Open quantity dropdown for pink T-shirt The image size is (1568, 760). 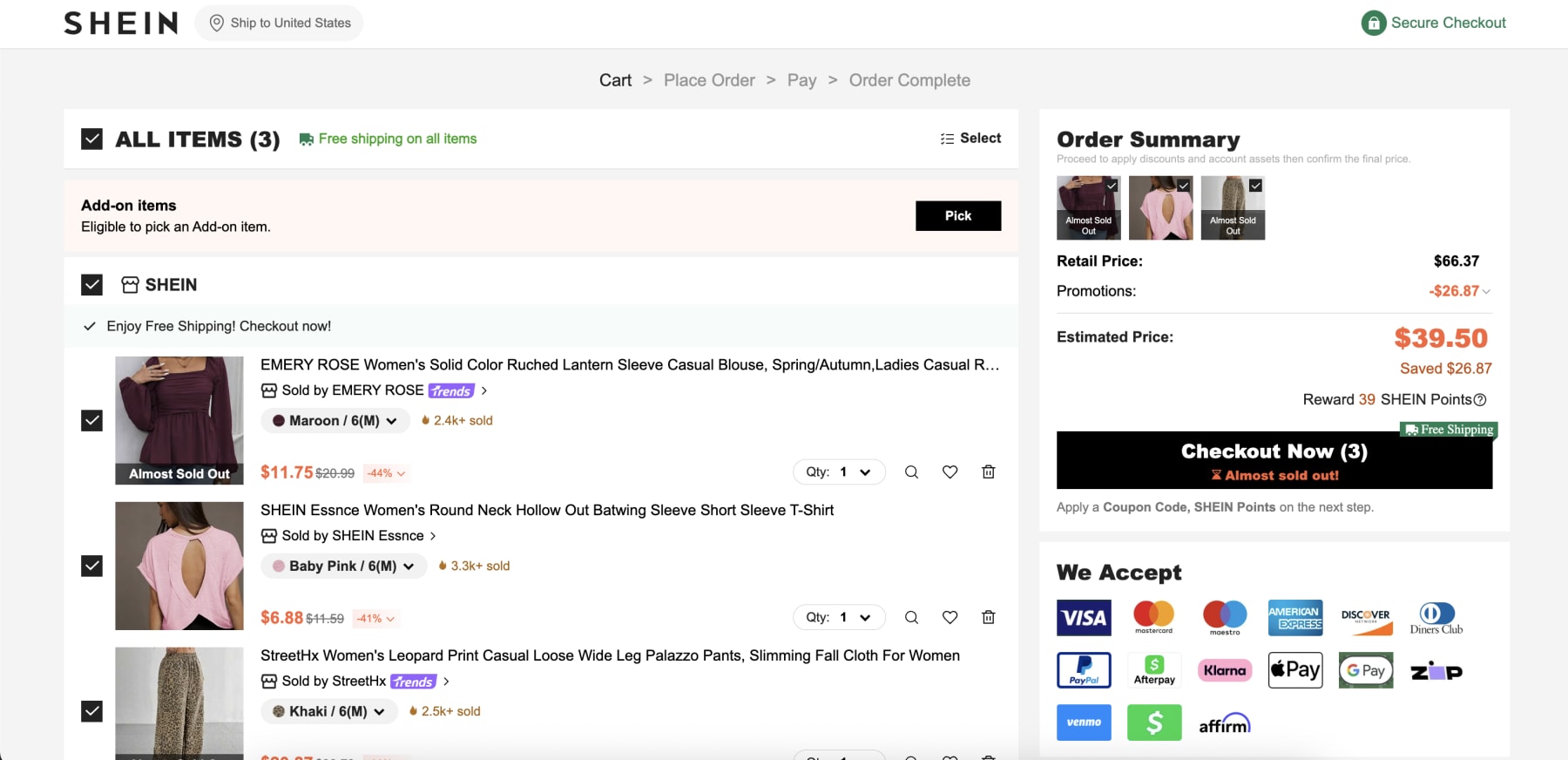[x=838, y=617]
